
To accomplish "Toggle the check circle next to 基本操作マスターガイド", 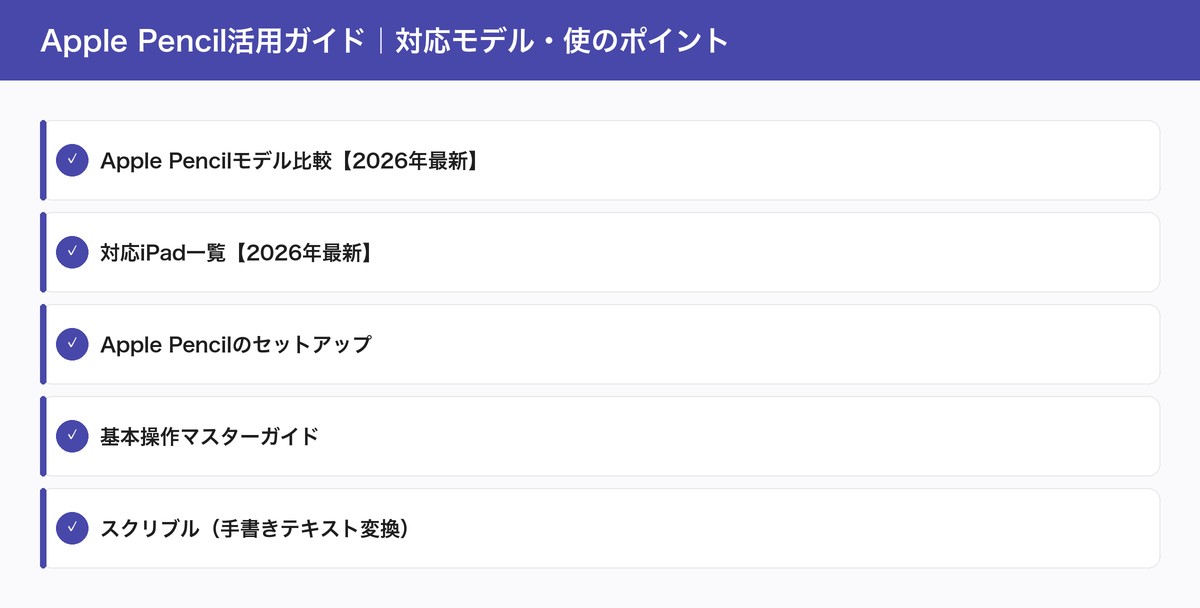I will coord(72,436).
